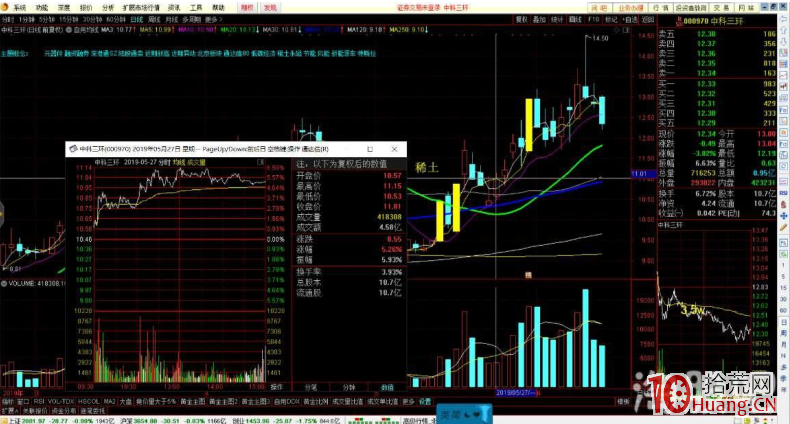
Task: Open the 资讯 menu
Action: [174, 8]
